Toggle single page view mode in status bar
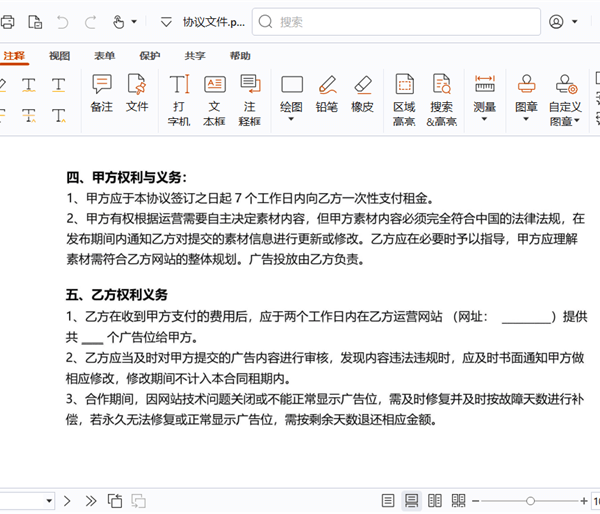This screenshot has width=600, height=514. pyautogui.click(x=388, y=500)
